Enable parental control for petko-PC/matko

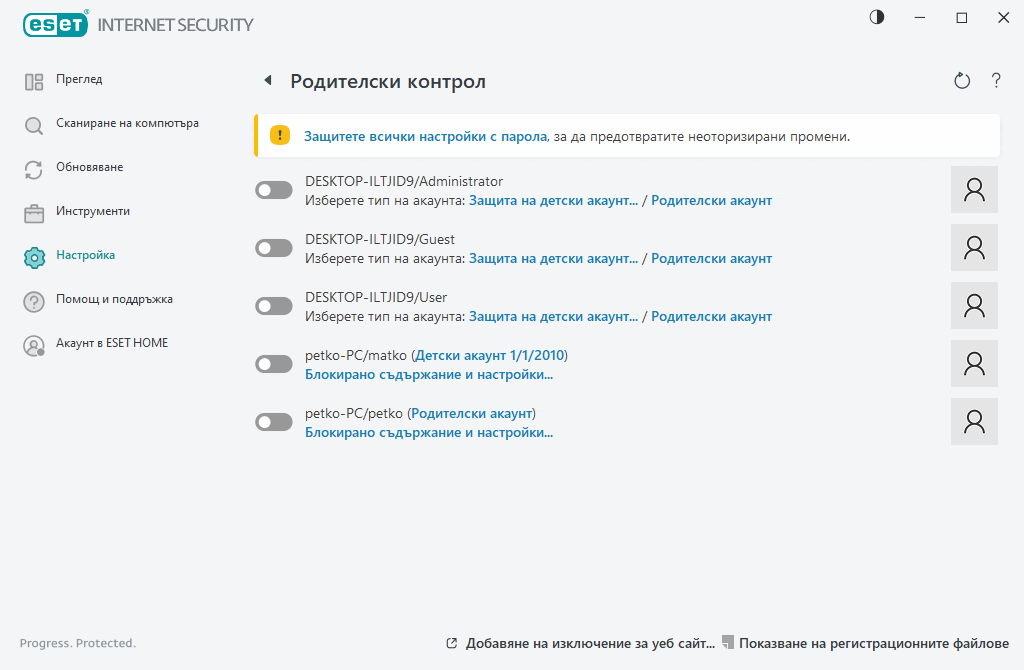pyautogui.click(x=273, y=363)
